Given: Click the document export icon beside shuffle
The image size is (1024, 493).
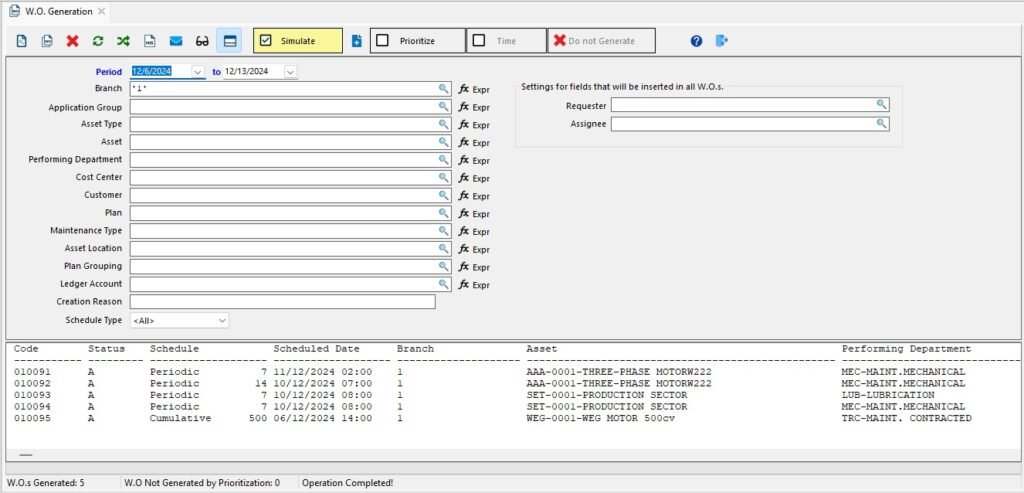Looking at the screenshot, I should [x=150, y=40].
